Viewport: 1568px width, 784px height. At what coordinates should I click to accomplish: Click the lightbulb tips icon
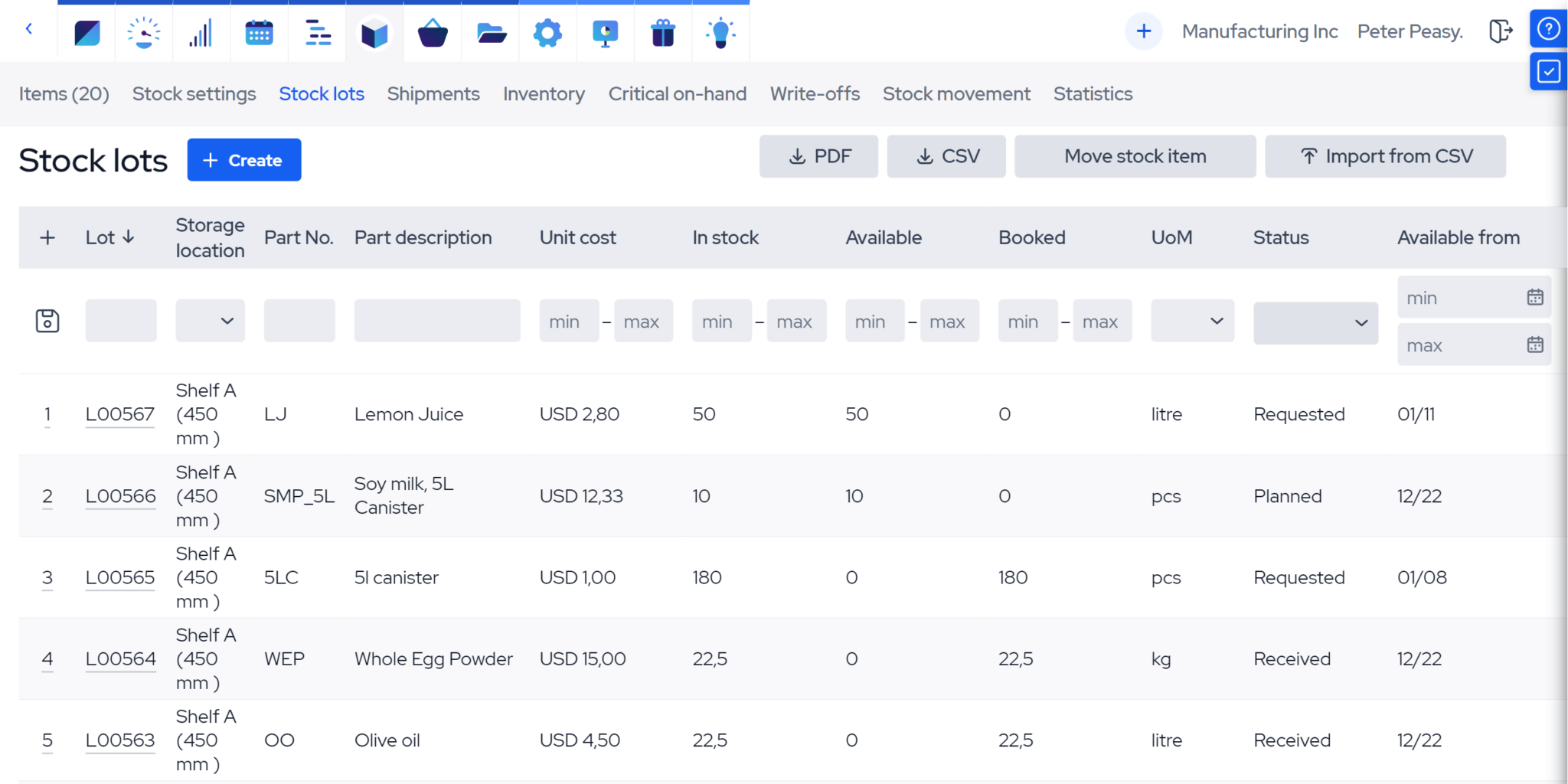tap(720, 32)
